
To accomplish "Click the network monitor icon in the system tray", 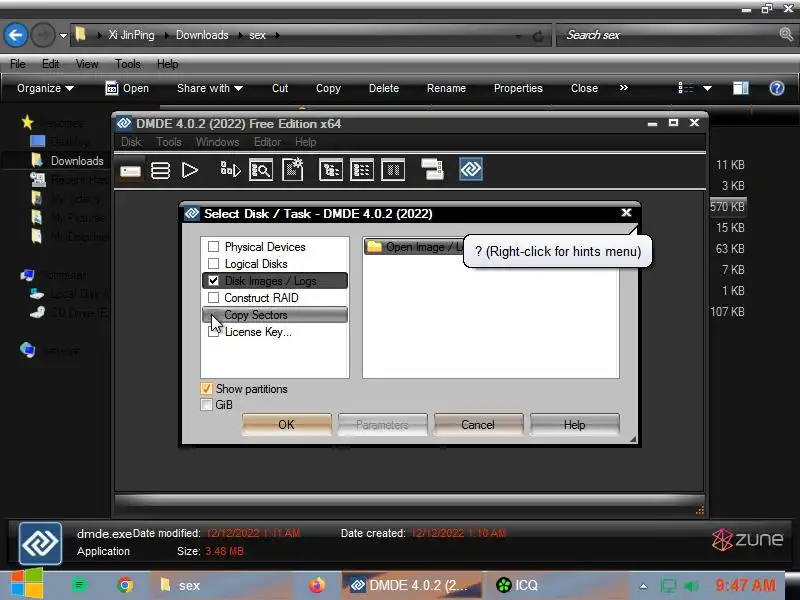I will (x=668, y=586).
